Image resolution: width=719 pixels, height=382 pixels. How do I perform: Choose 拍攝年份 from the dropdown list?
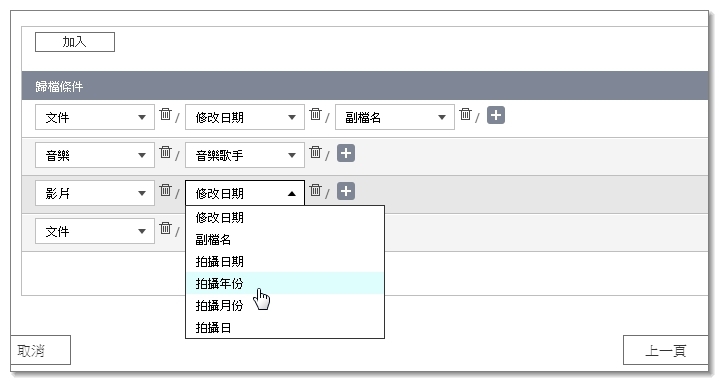pyautogui.click(x=285, y=283)
